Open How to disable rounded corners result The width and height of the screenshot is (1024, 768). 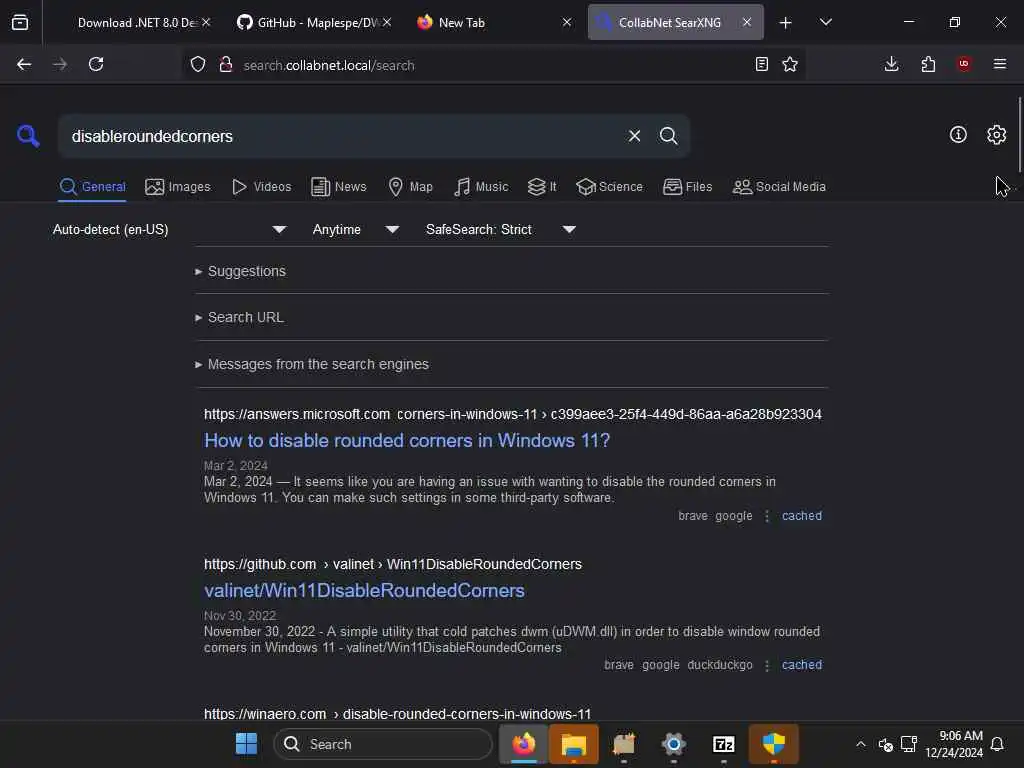click(x=407, y=441)
